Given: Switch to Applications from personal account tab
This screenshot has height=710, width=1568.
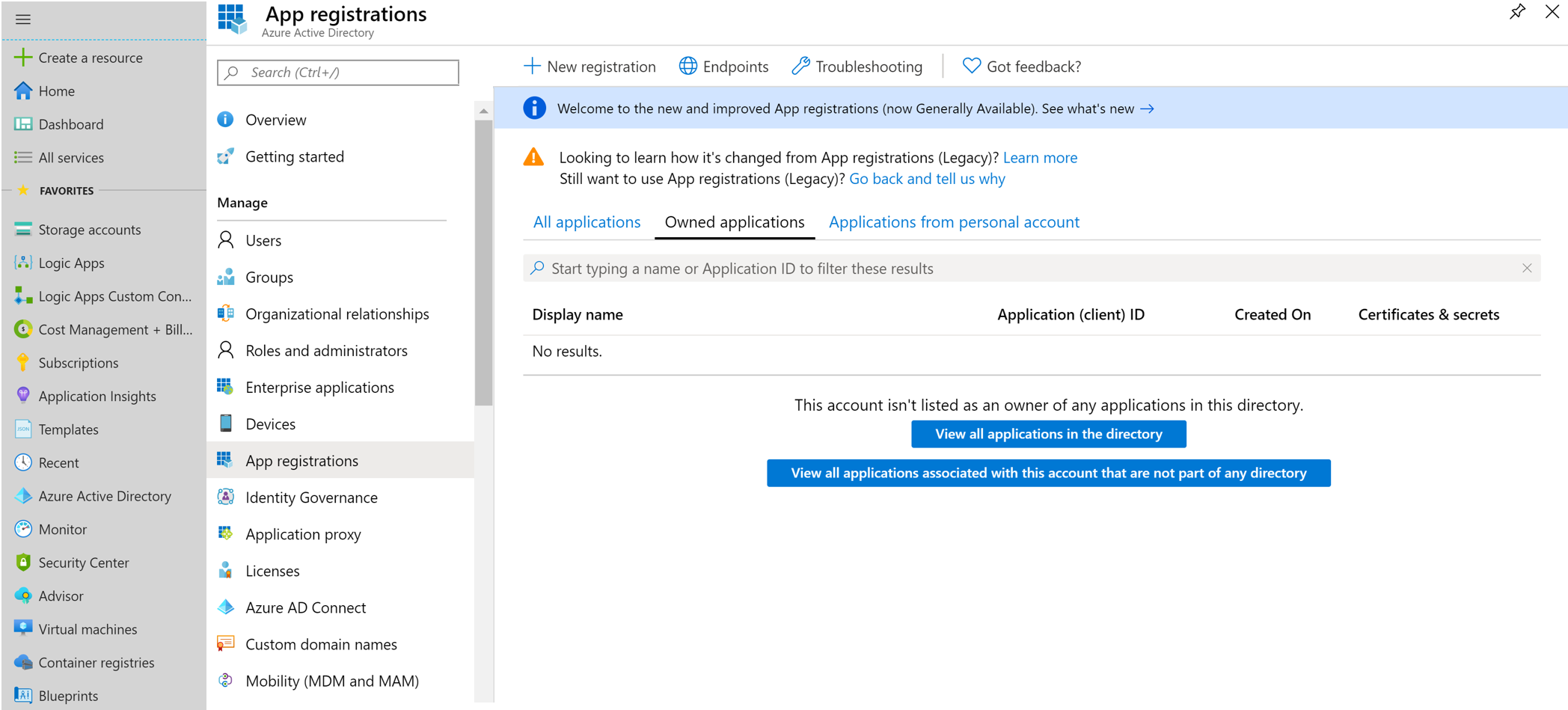Looking at the screenshot, I should (954, 222).
